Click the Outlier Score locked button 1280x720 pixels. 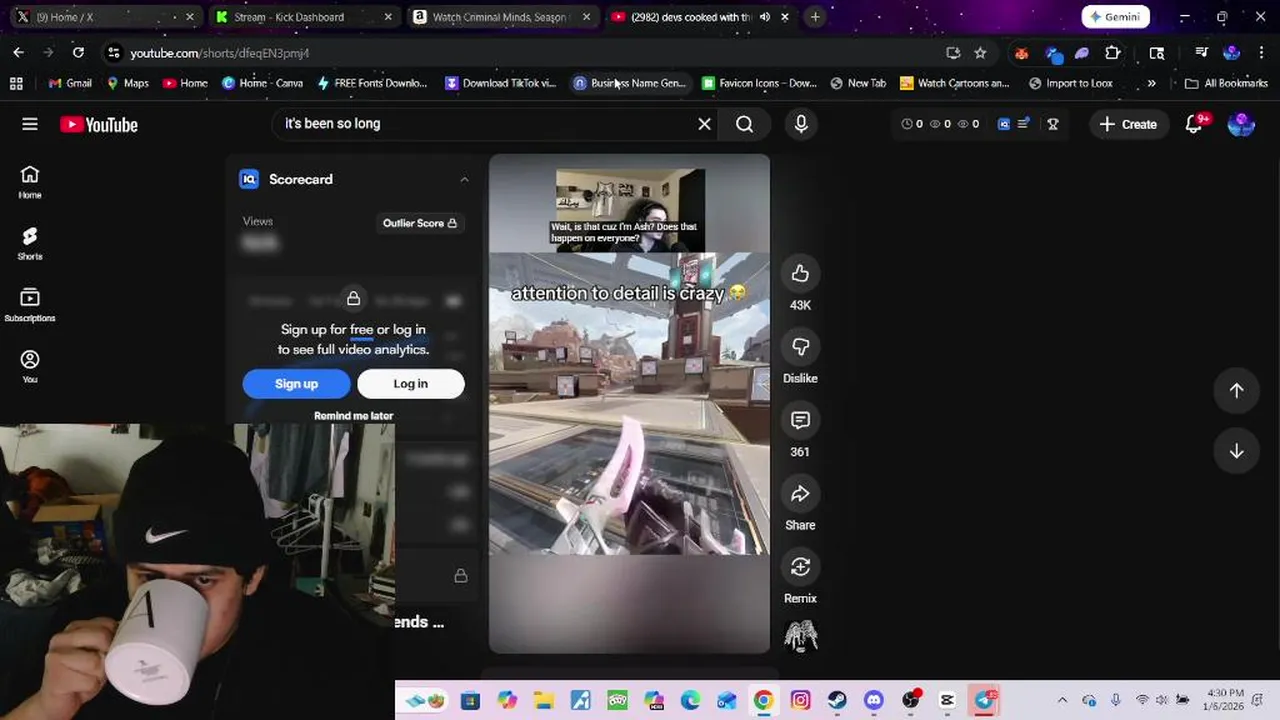coord(420,223)
